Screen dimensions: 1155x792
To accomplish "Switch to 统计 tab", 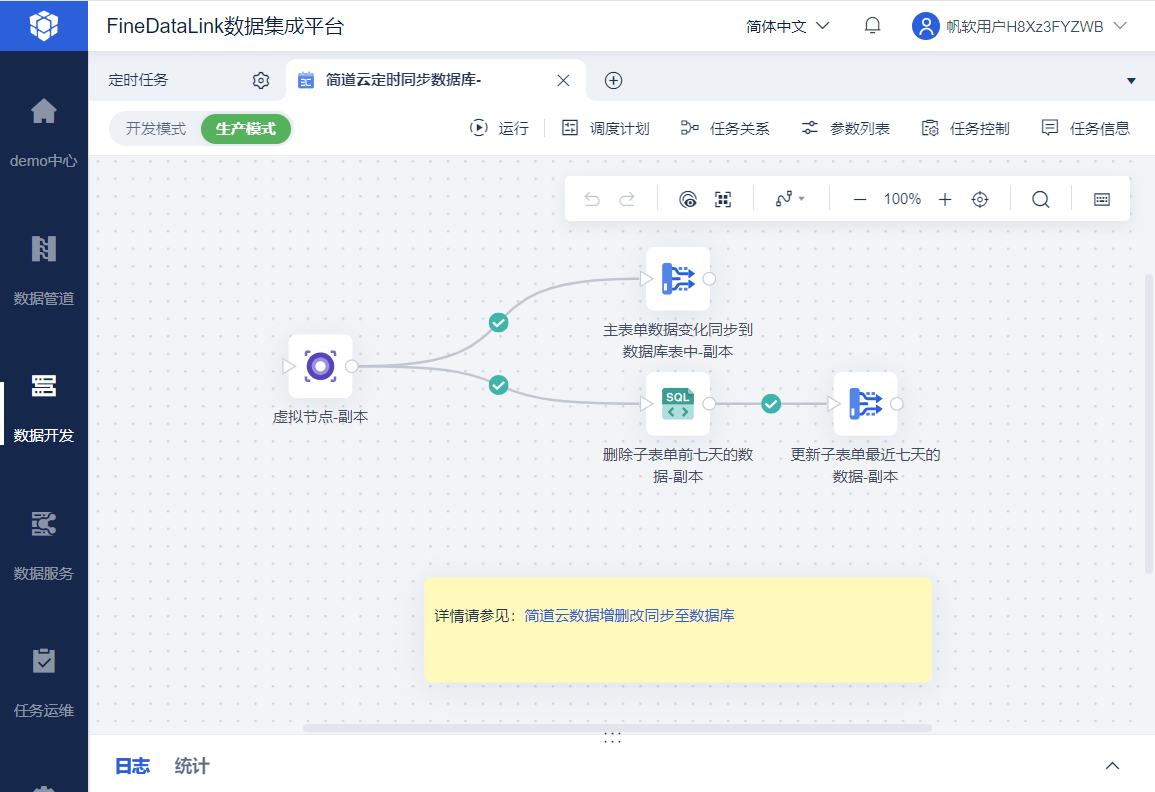I will (x=192, y=766).
